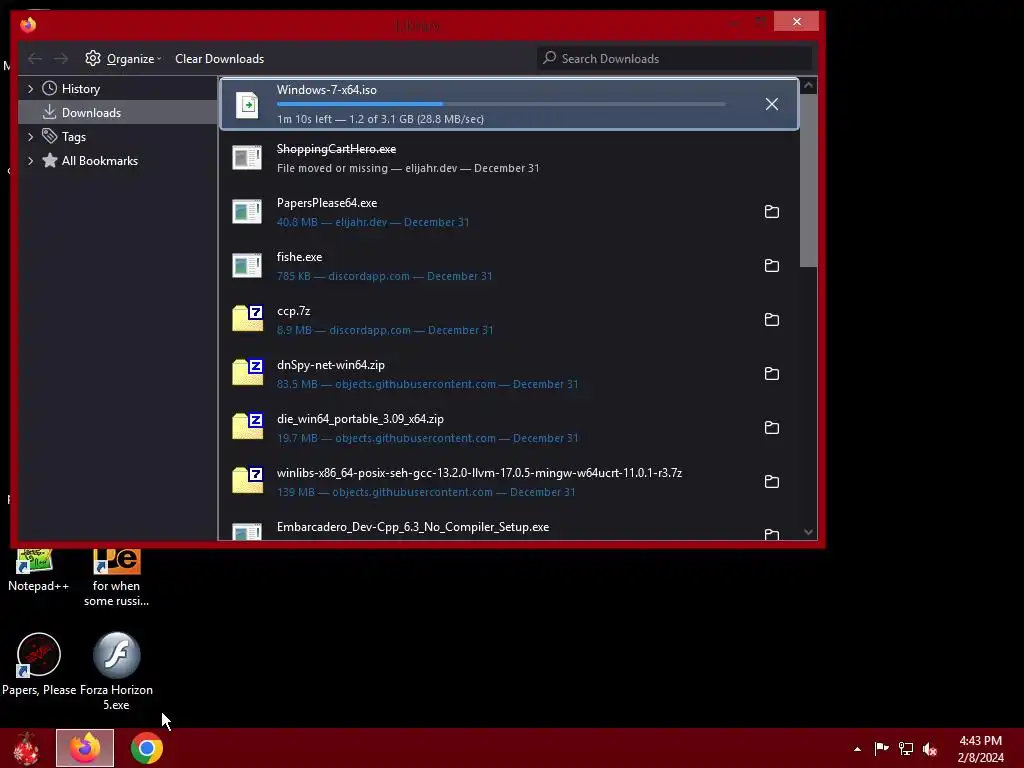Click the ccp.7z archive icon
Viewport: 1024px width, 768px height.
click(248, 319)
